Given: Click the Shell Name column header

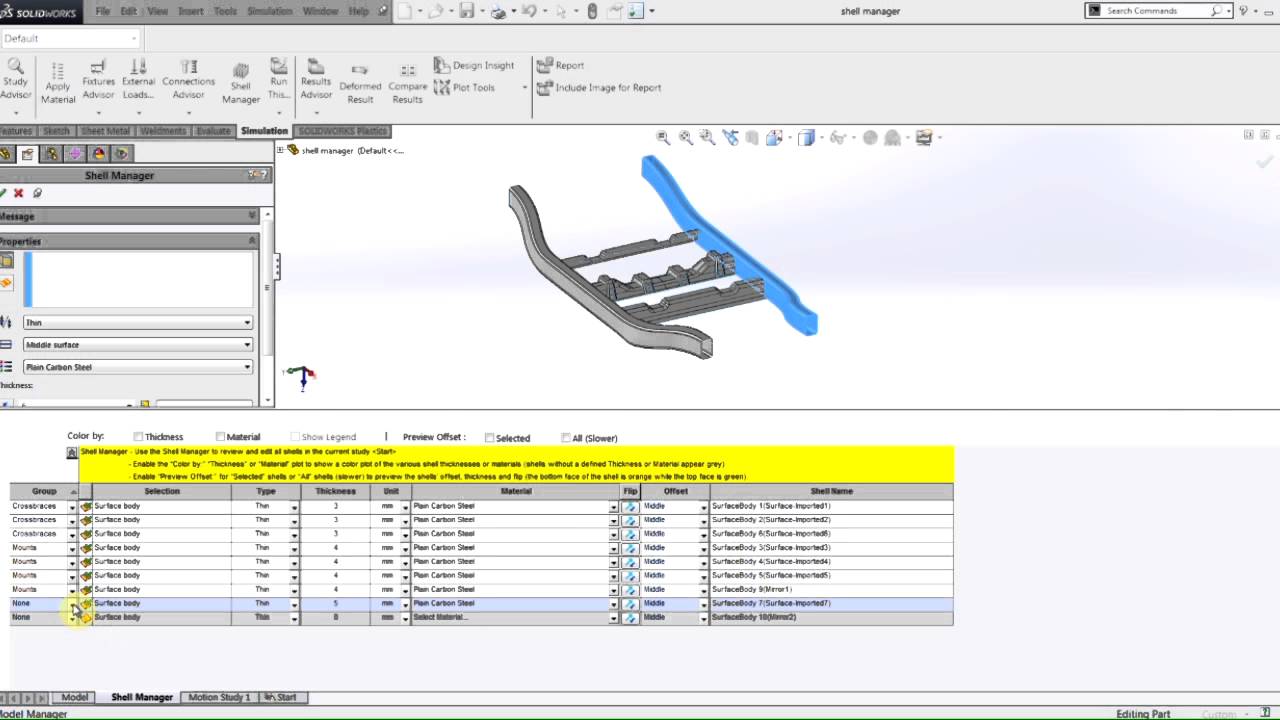Looking at the screenshot, I should pos(831,491).
